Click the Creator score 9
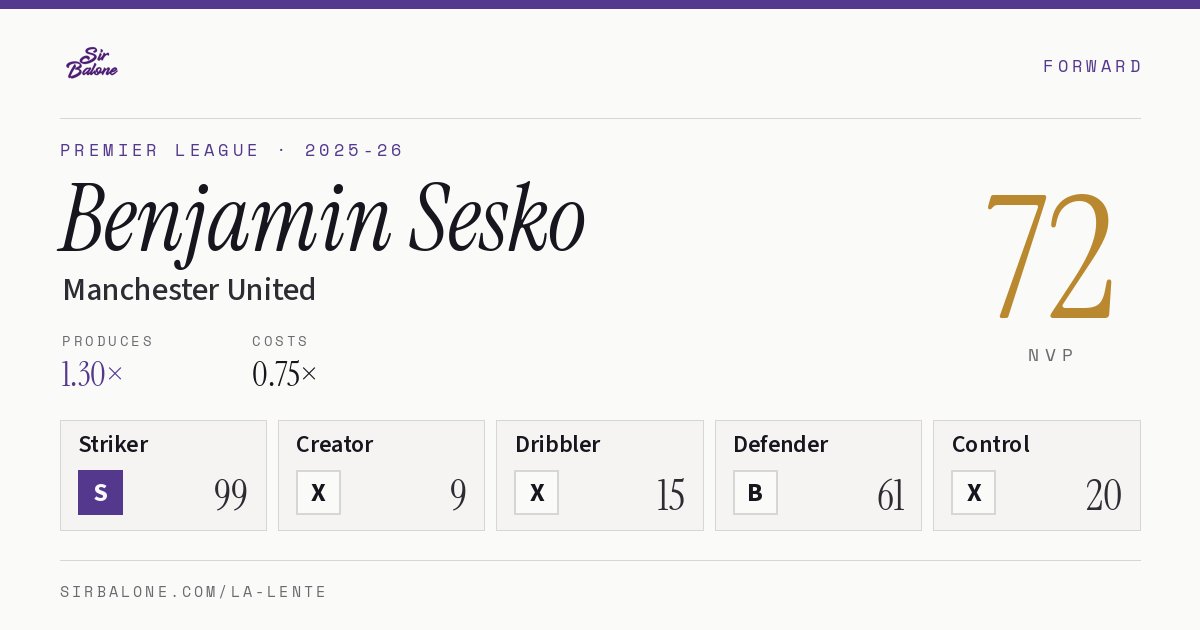This screenshot has height=630, width=1200. click(x=458, y=495)
